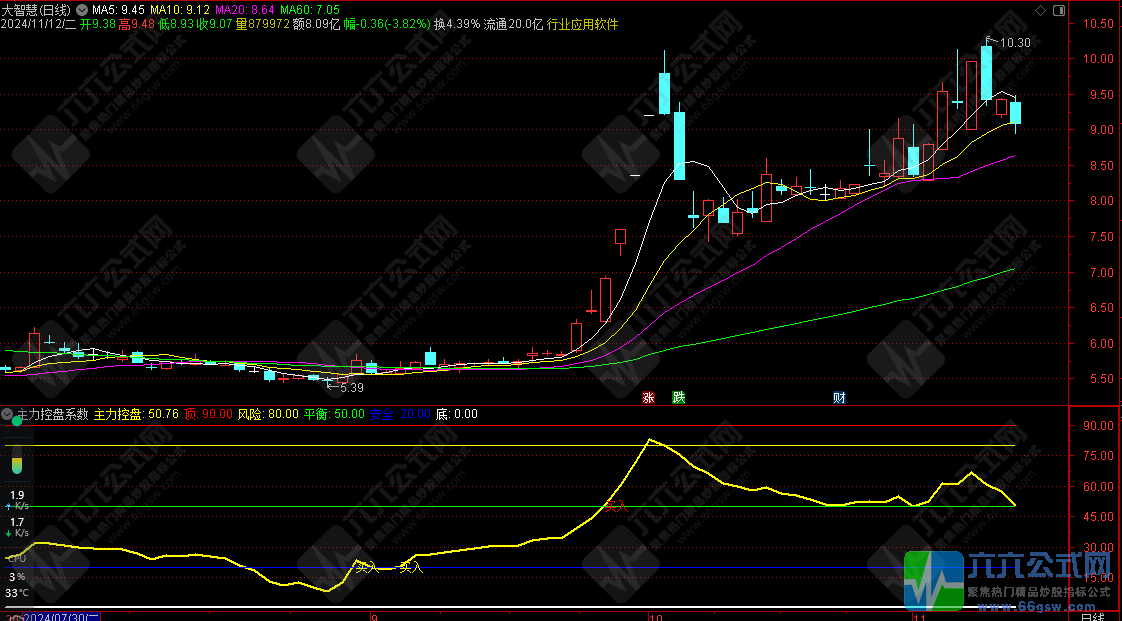Click the upload speed arrow indicator

pyautogui.click(x=10, y=507)
